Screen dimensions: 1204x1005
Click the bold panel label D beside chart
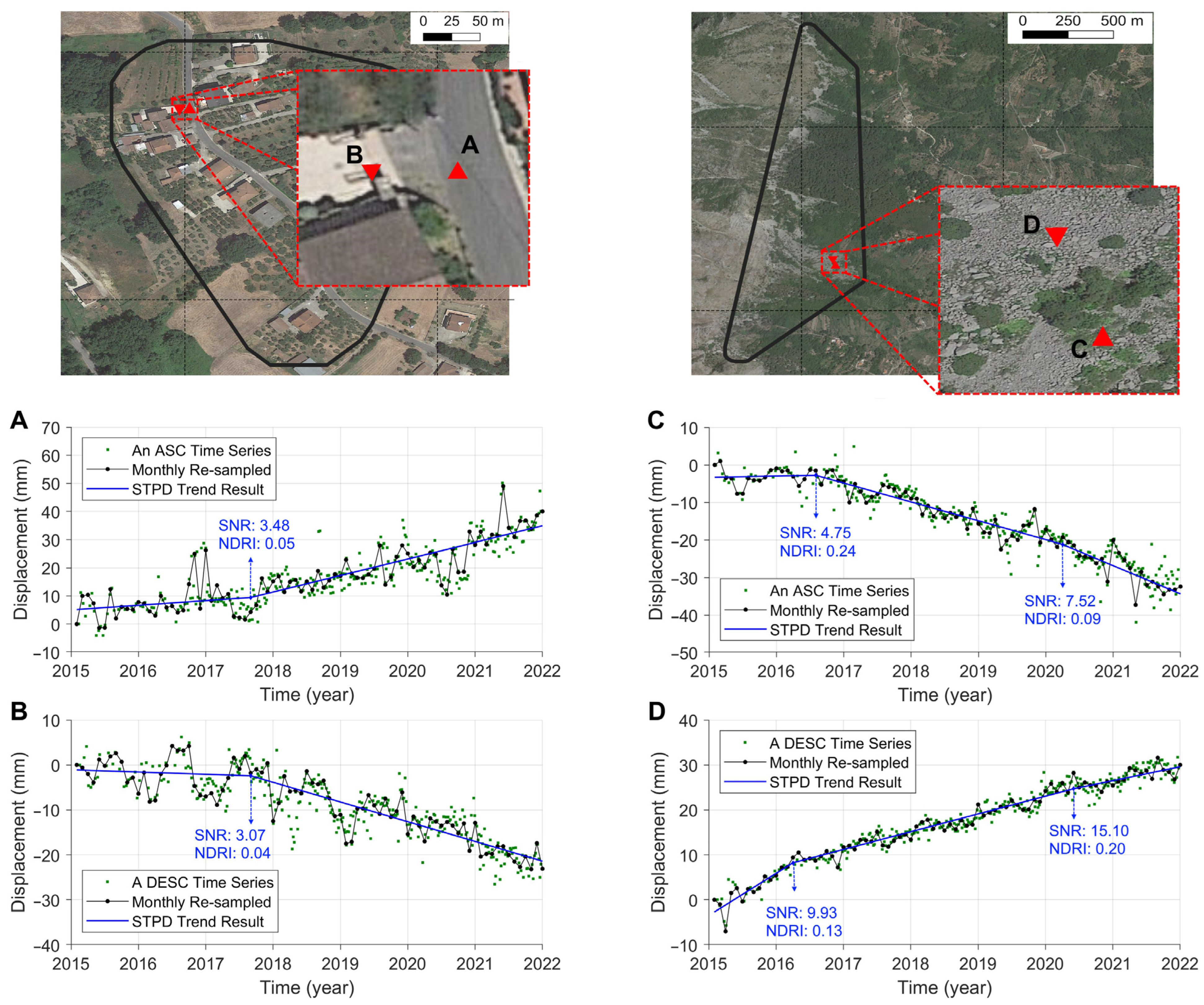(657, 712)
